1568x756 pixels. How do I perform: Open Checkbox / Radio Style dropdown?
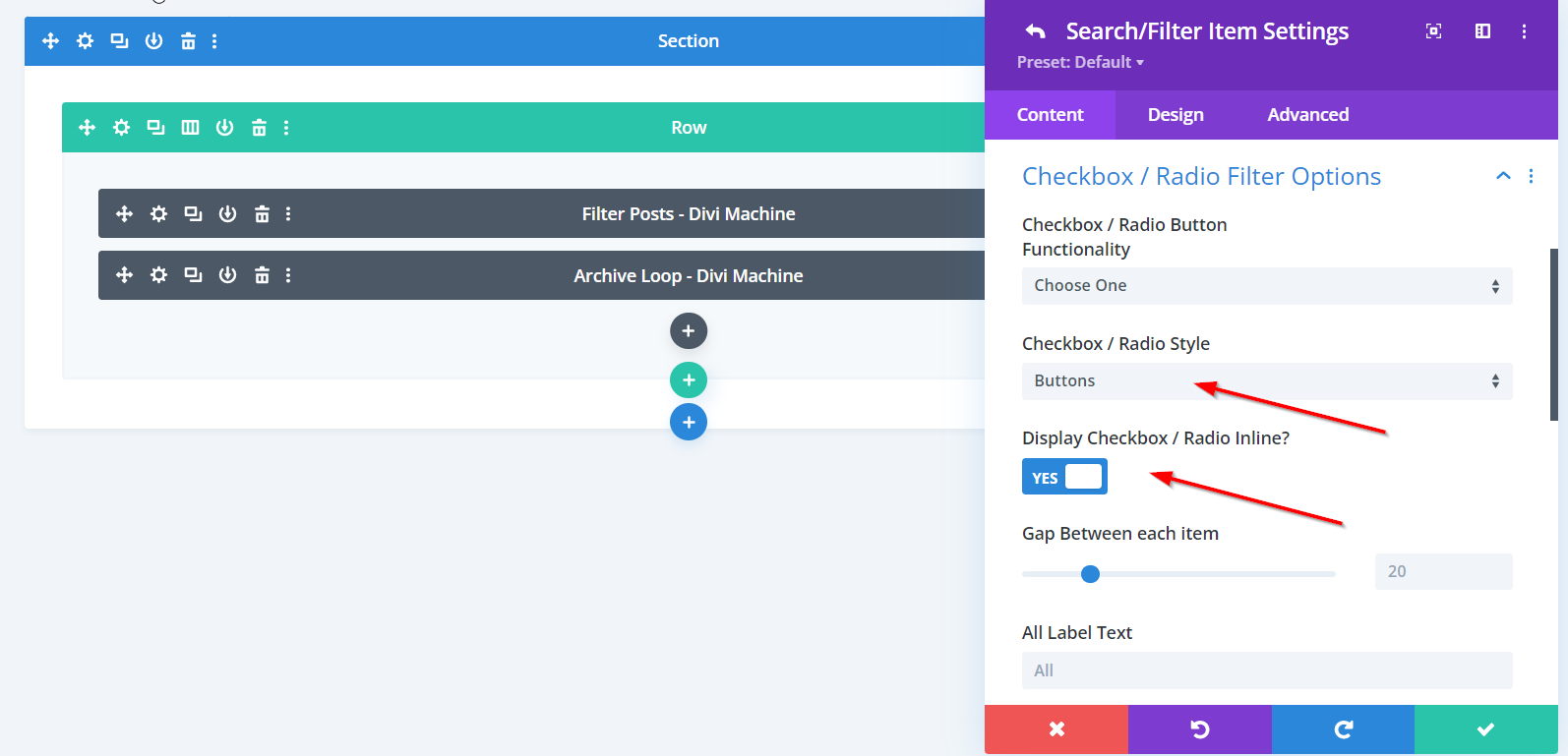[1266, 381]
